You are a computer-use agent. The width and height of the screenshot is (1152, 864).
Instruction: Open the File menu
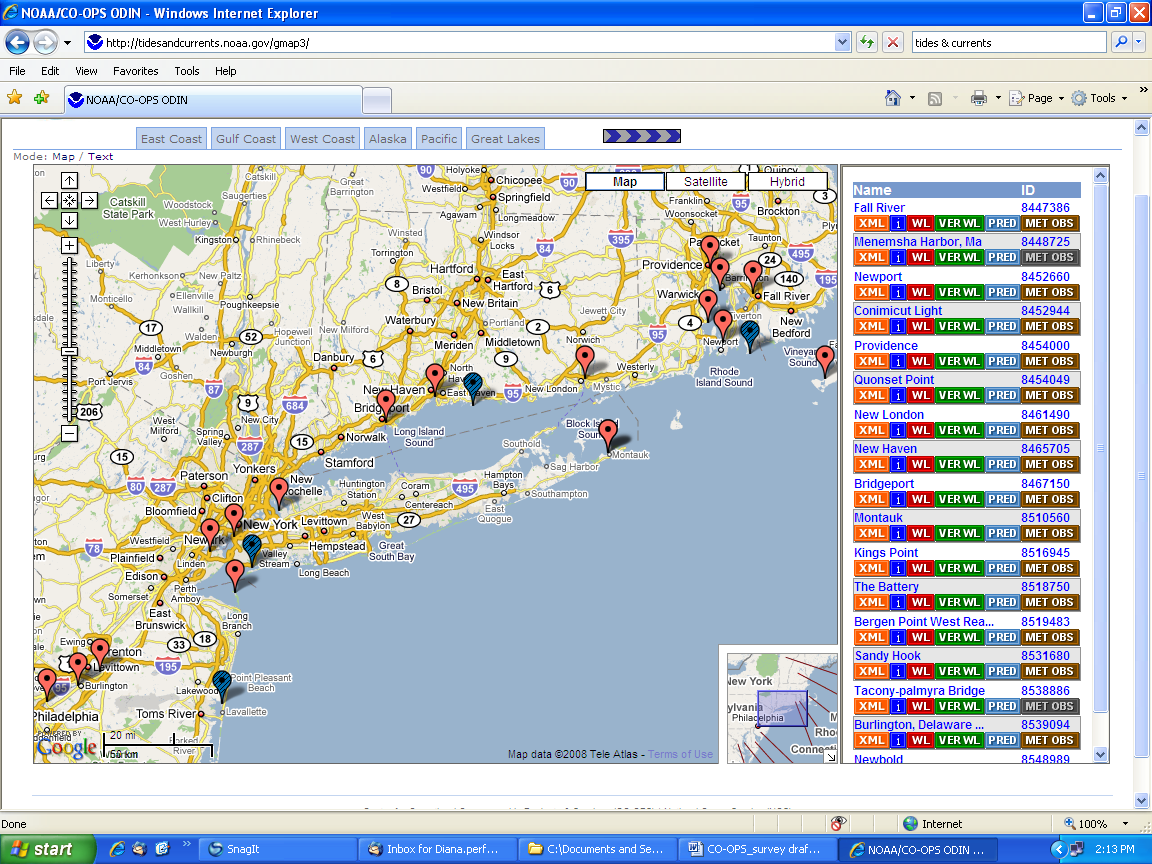pyautogui.click(x=17, y=71)
